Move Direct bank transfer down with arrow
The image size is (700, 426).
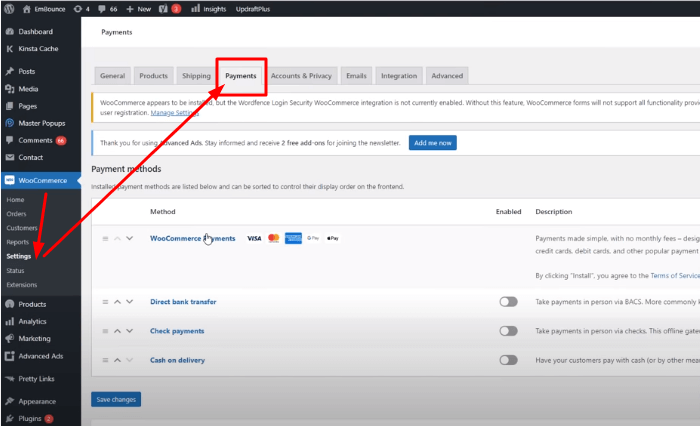coord(129,302)
